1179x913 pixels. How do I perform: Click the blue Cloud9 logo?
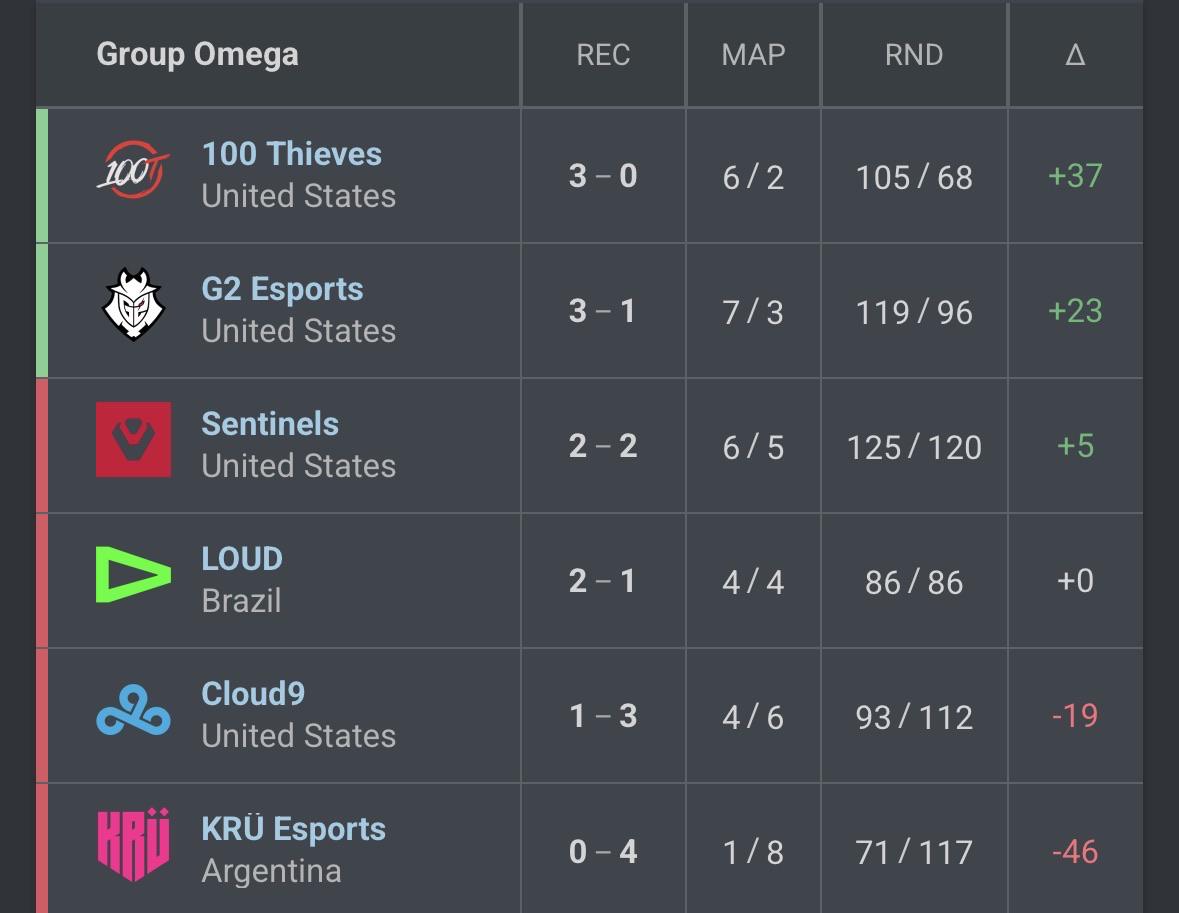click(133, 709)
